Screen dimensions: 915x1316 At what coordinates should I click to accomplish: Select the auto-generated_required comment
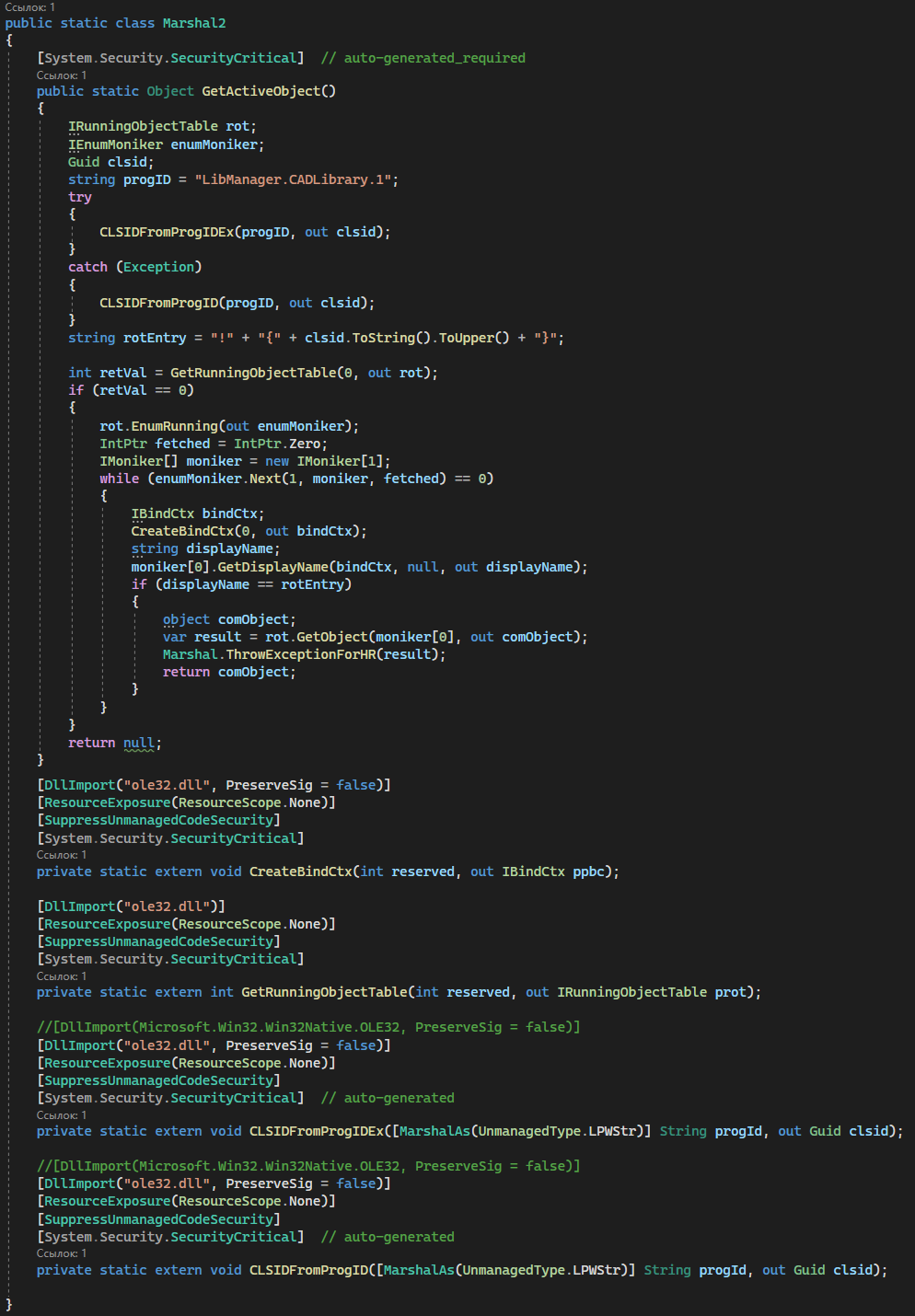tap(423, 58)
